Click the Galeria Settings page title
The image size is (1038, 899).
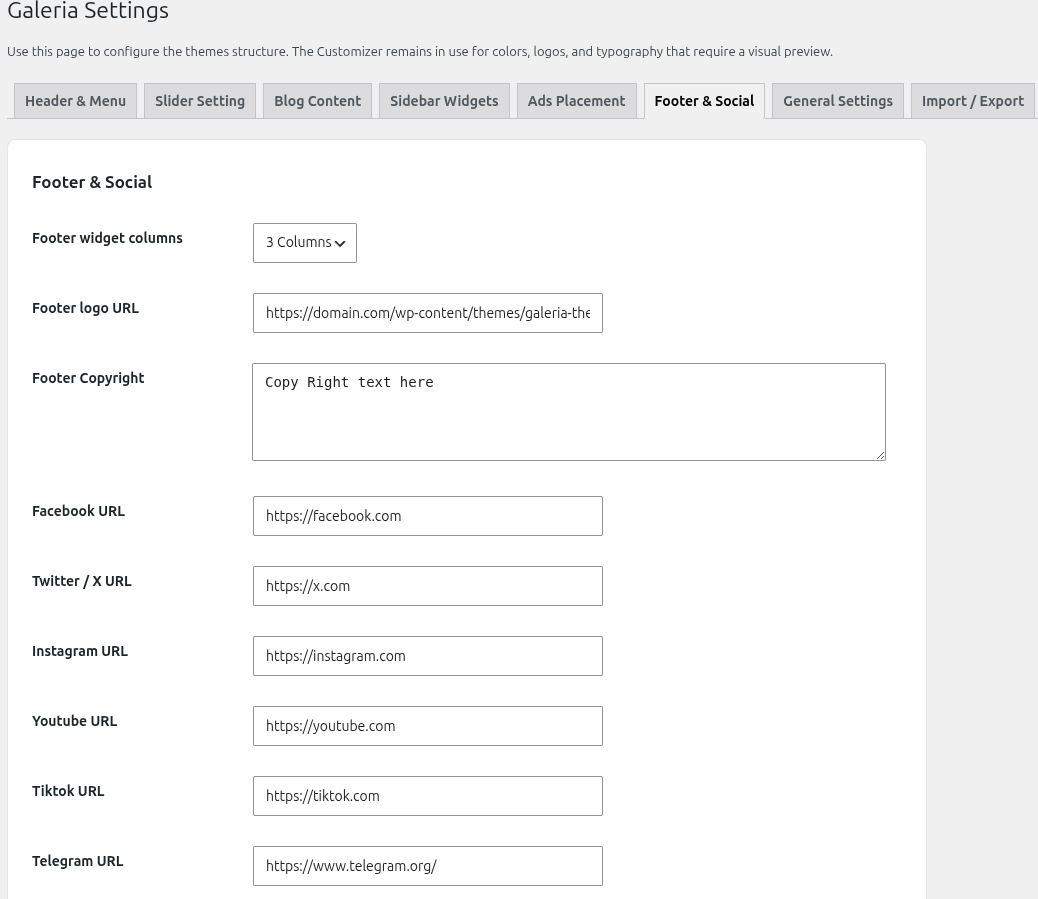88,11
